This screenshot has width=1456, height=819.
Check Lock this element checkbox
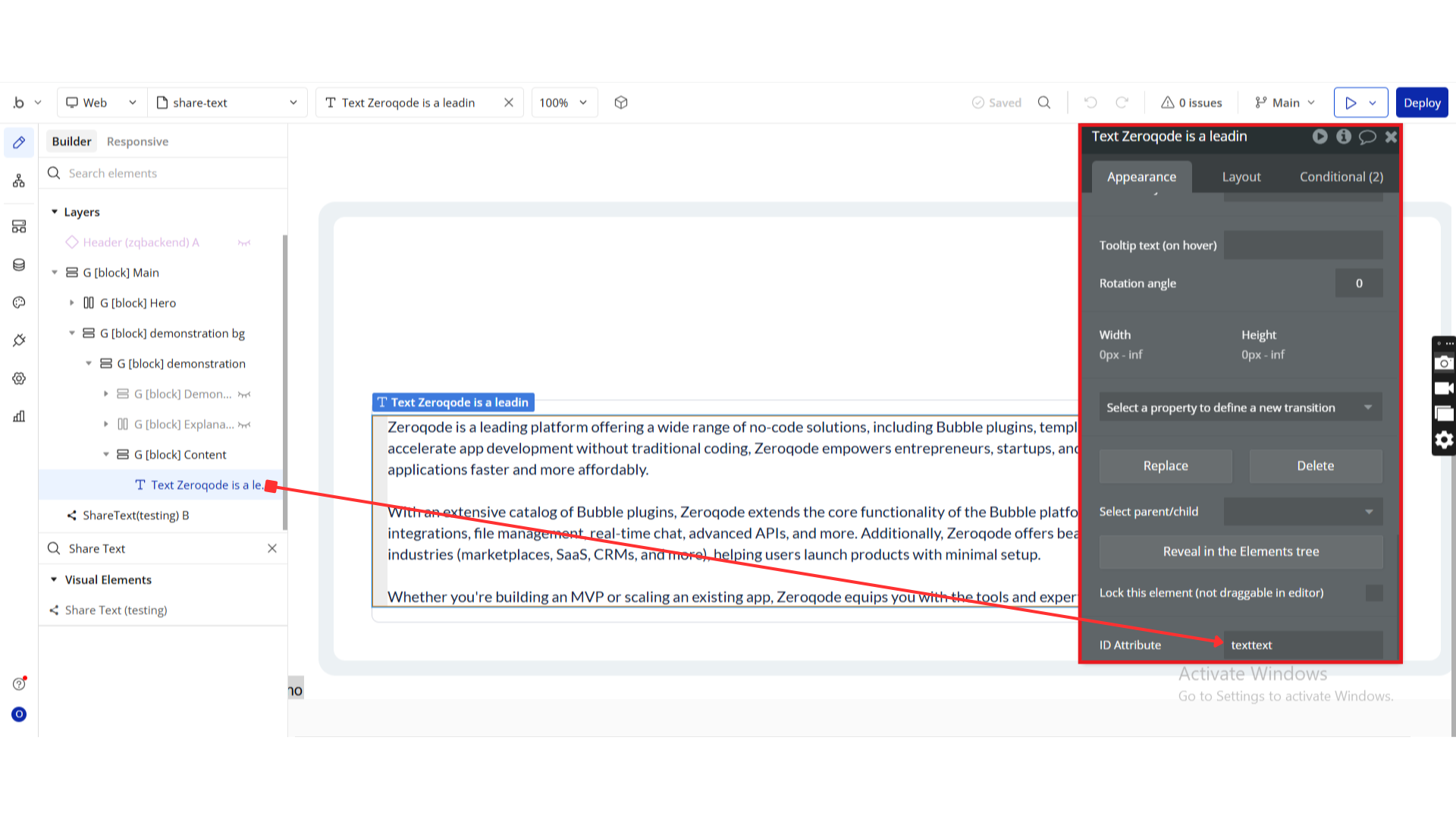point(1373,593)
